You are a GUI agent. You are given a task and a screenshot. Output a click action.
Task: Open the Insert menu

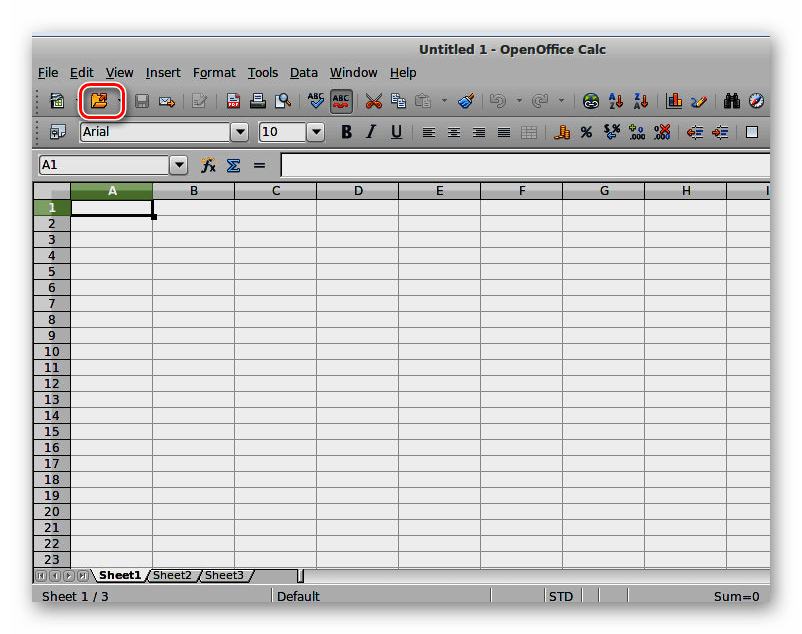tap(163, 73)
